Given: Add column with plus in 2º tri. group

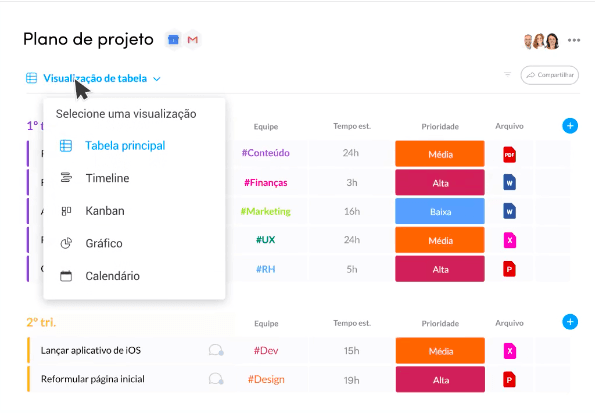Looking at the screenshot, I should 570,322.
